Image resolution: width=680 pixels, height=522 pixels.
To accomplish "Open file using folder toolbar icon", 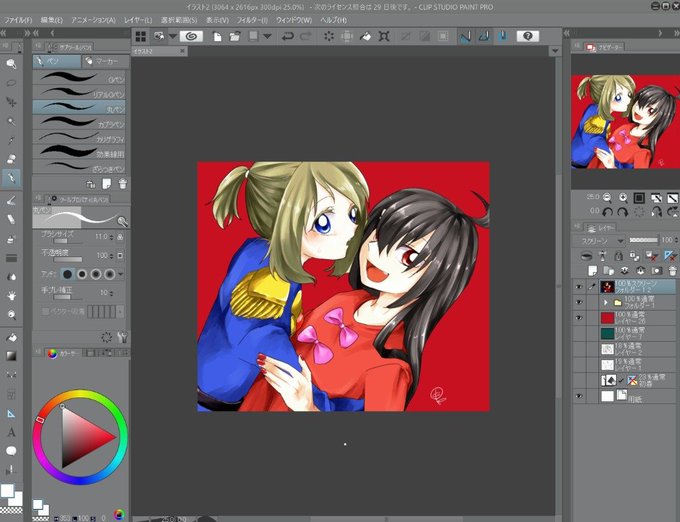I will click(x=235, y=36).
